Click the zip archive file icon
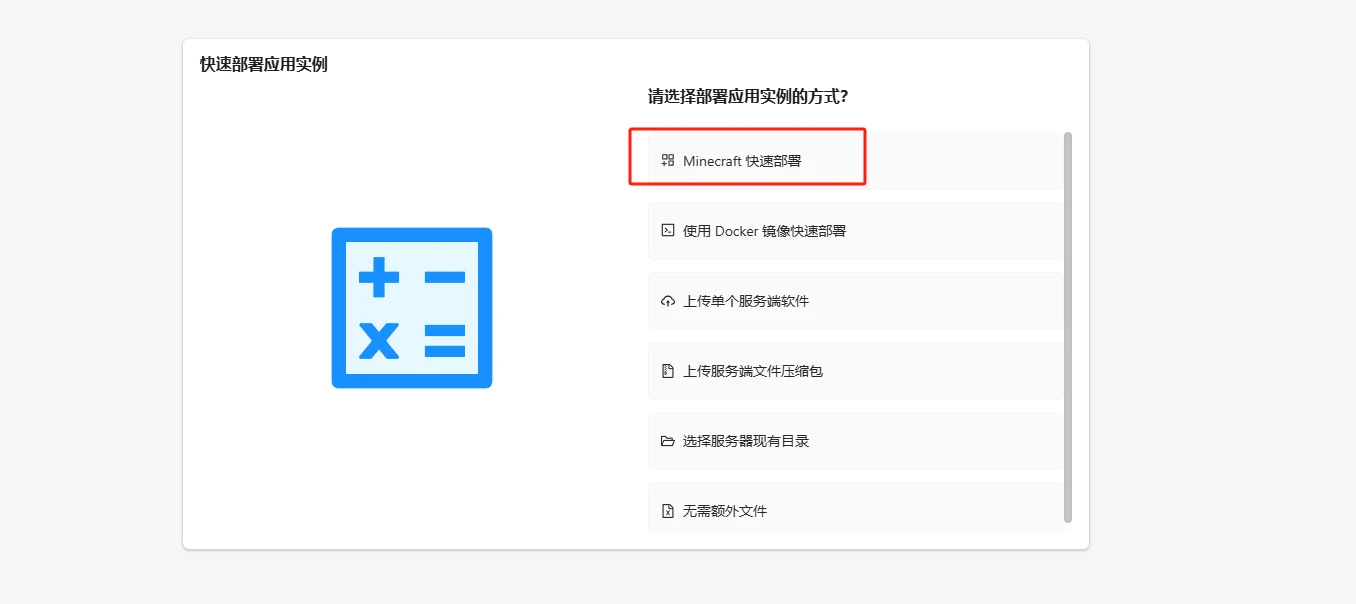 pos(668,371)
